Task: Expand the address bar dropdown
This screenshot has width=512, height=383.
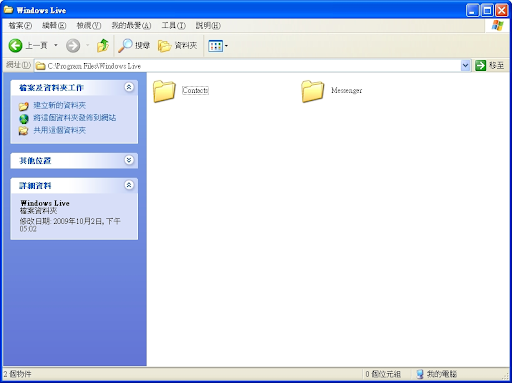Action: click(465, 66)
